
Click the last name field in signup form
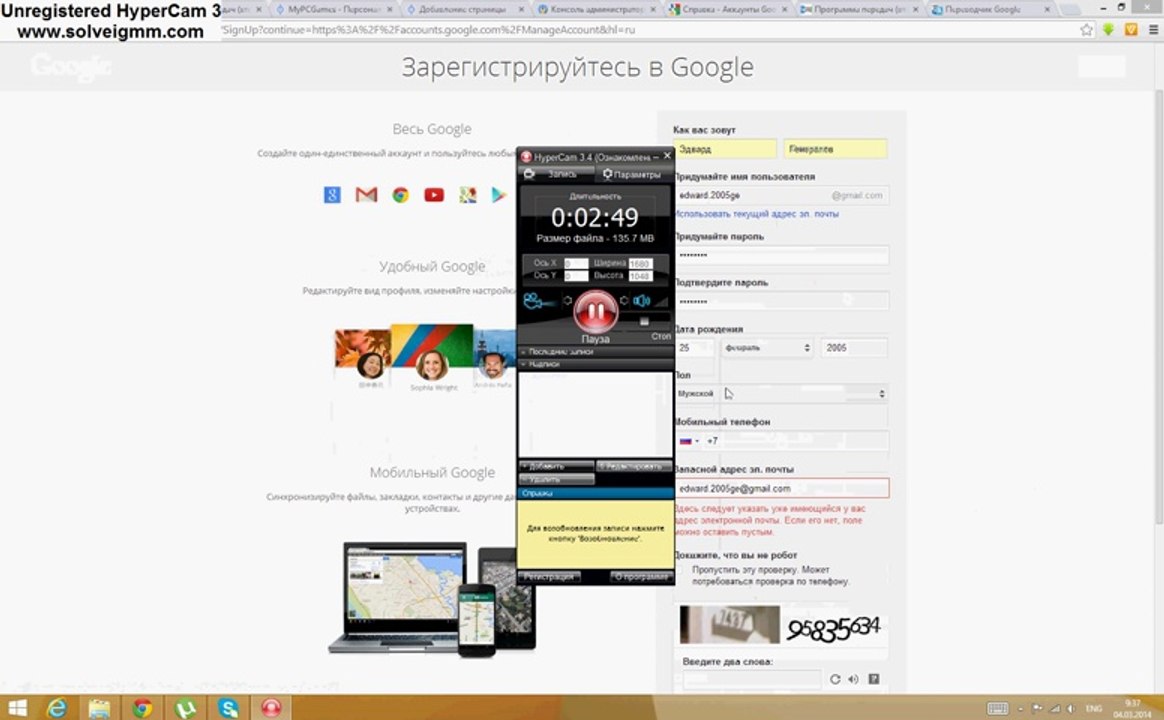(835, 149)
